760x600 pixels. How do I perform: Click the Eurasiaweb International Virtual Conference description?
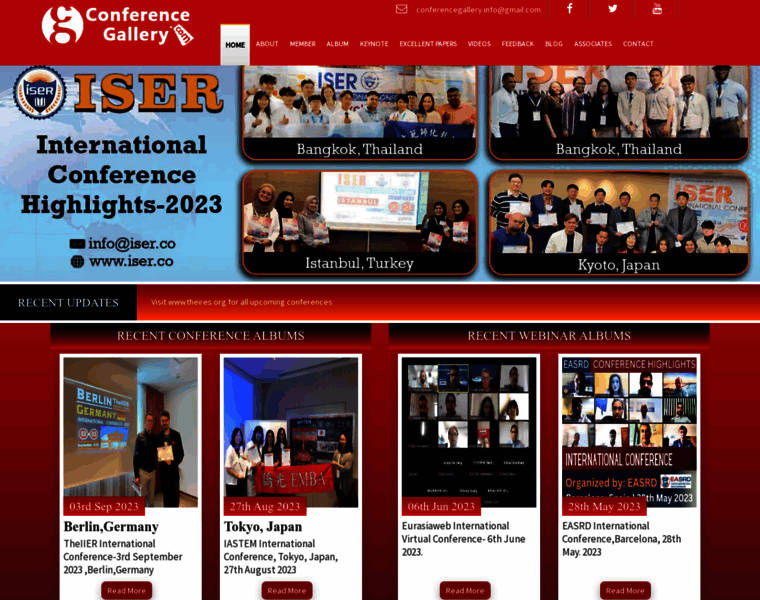pyautogui.click(x=463, y=539)
